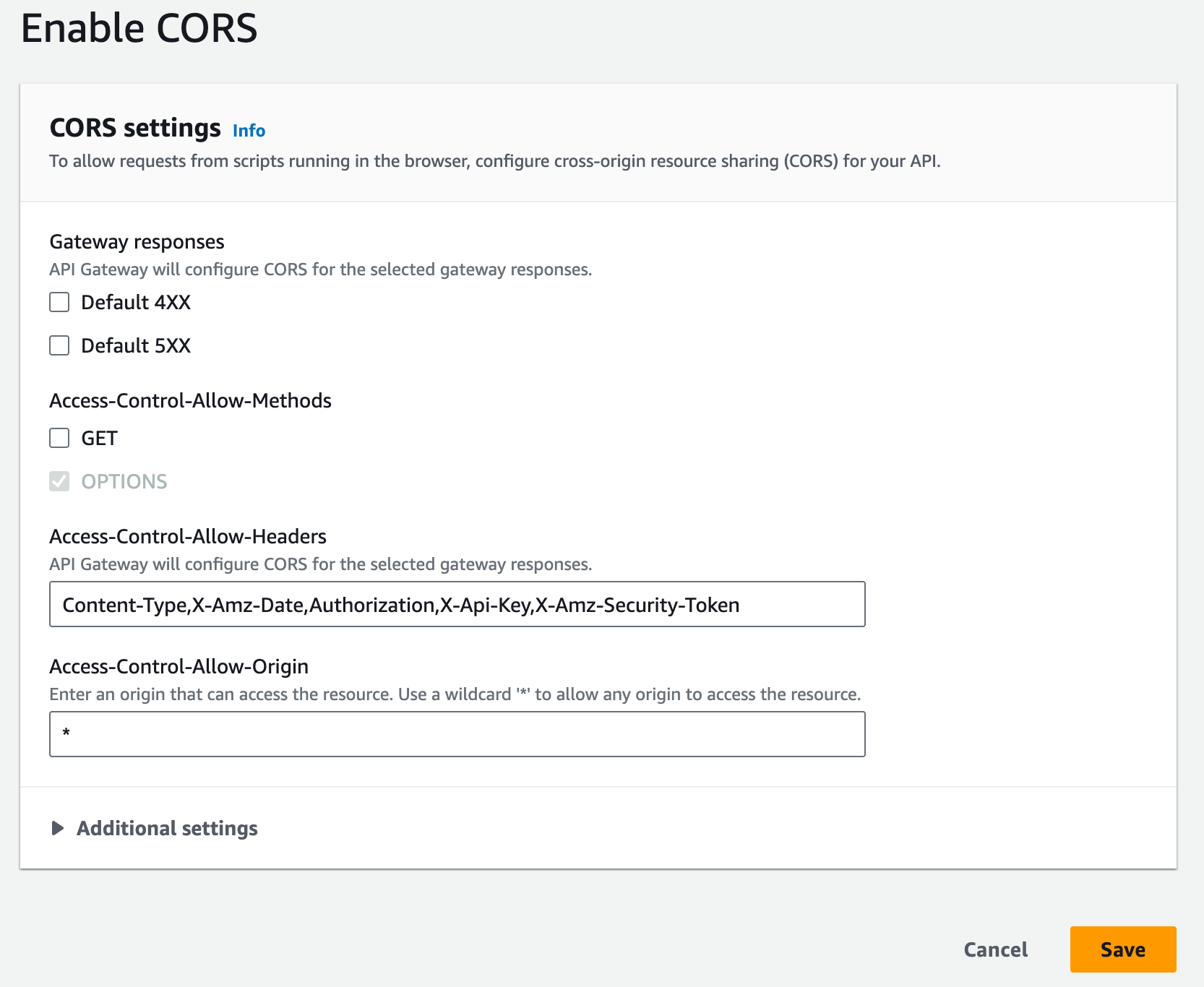
Task: Expand the Additional settings section
Action: click(154, 828)
